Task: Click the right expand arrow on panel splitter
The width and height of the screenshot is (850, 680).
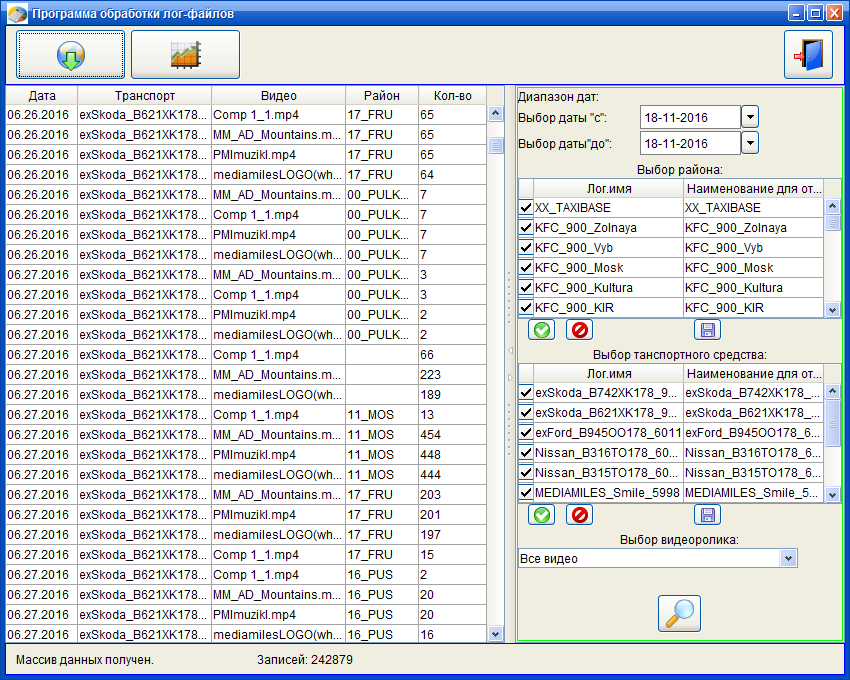Action: point(510,377)
